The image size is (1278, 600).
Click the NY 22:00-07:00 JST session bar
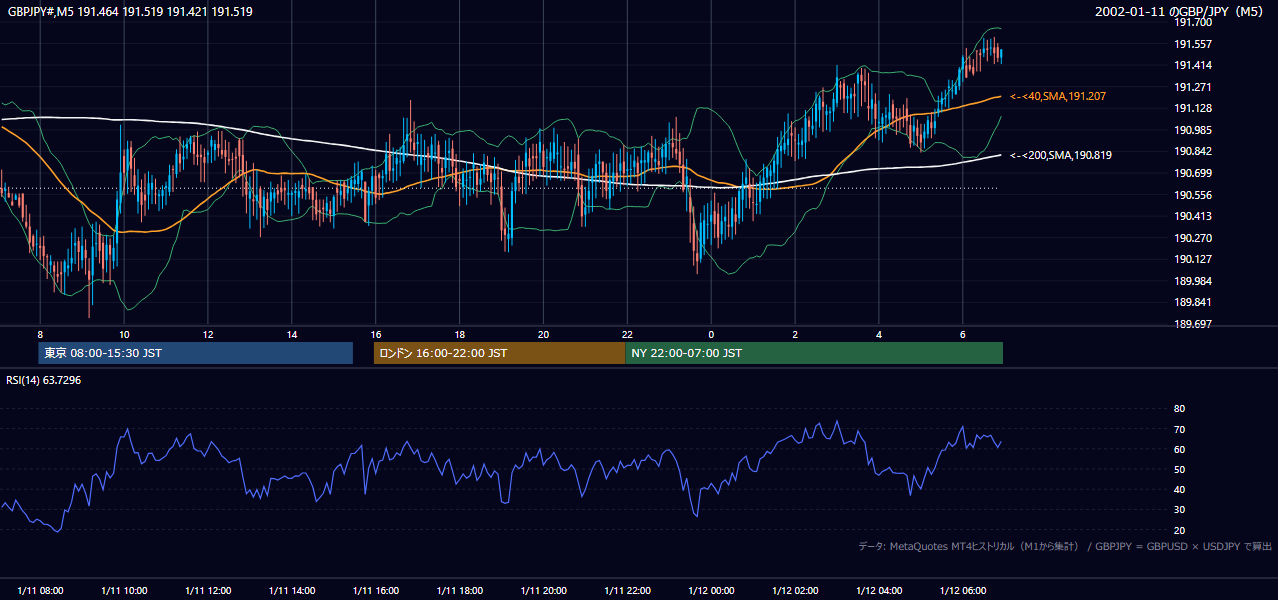[814, 353]
